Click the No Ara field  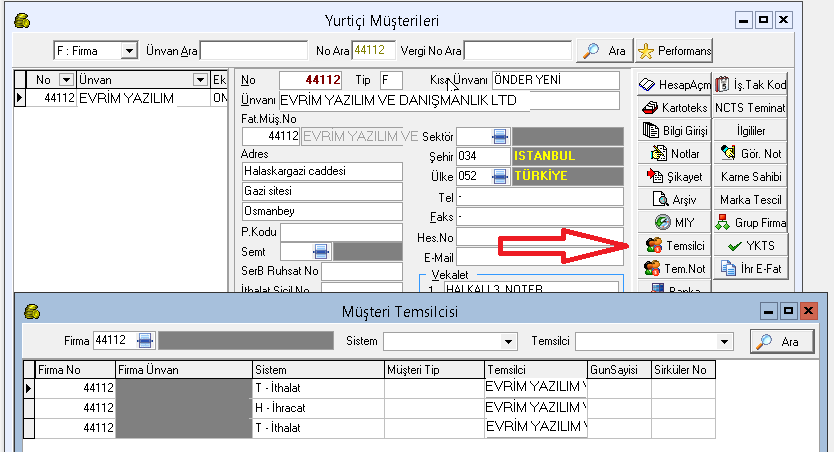pyautogui.click(x=373, y=50)
